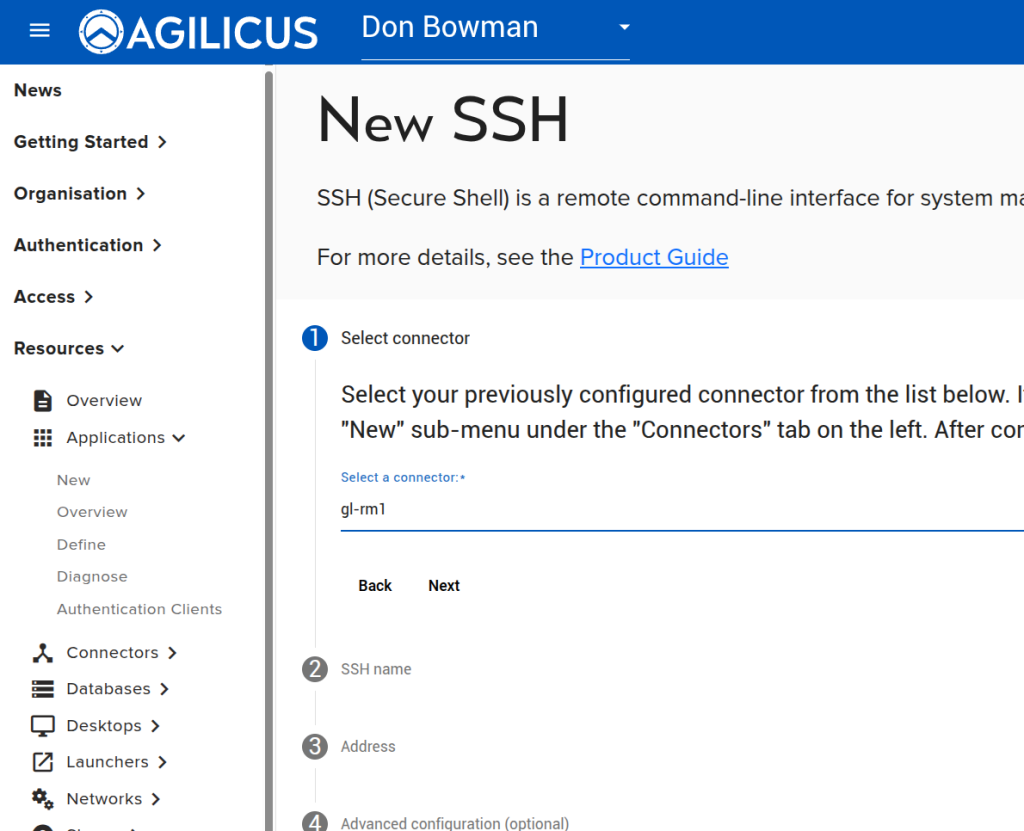
Task: Click the Overview document icon under Resources
Action: pos(43,401)
